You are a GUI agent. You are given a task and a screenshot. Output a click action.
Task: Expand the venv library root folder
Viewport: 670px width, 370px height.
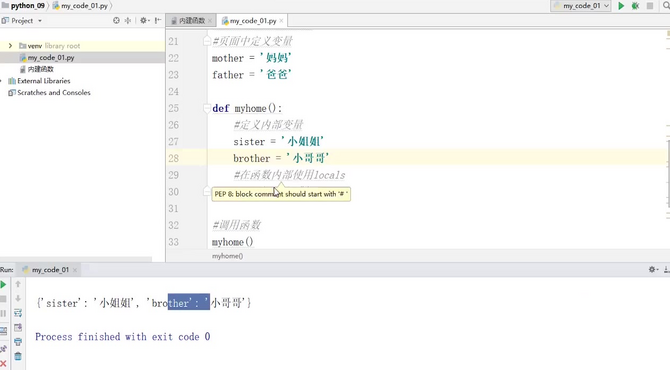click(x=10, y=46)
